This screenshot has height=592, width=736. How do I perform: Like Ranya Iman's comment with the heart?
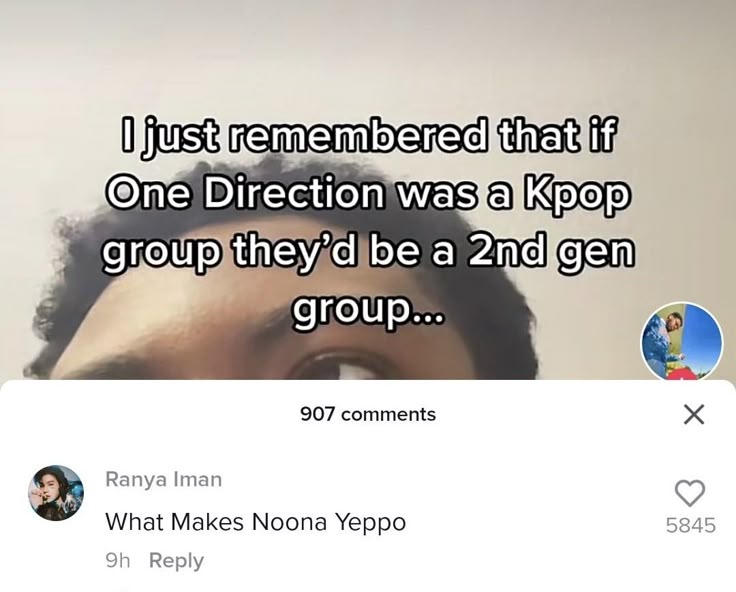[x=690, y=493]
